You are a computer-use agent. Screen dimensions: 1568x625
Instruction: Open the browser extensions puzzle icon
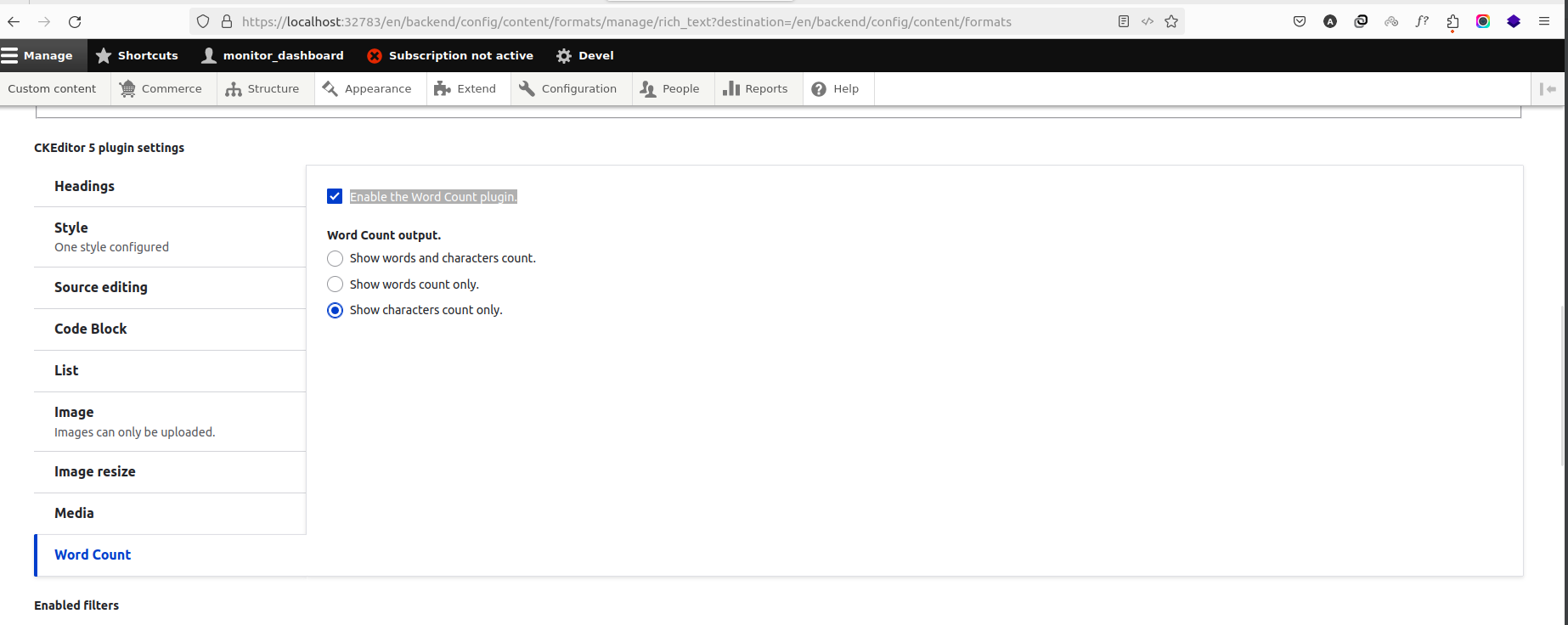1452,22
